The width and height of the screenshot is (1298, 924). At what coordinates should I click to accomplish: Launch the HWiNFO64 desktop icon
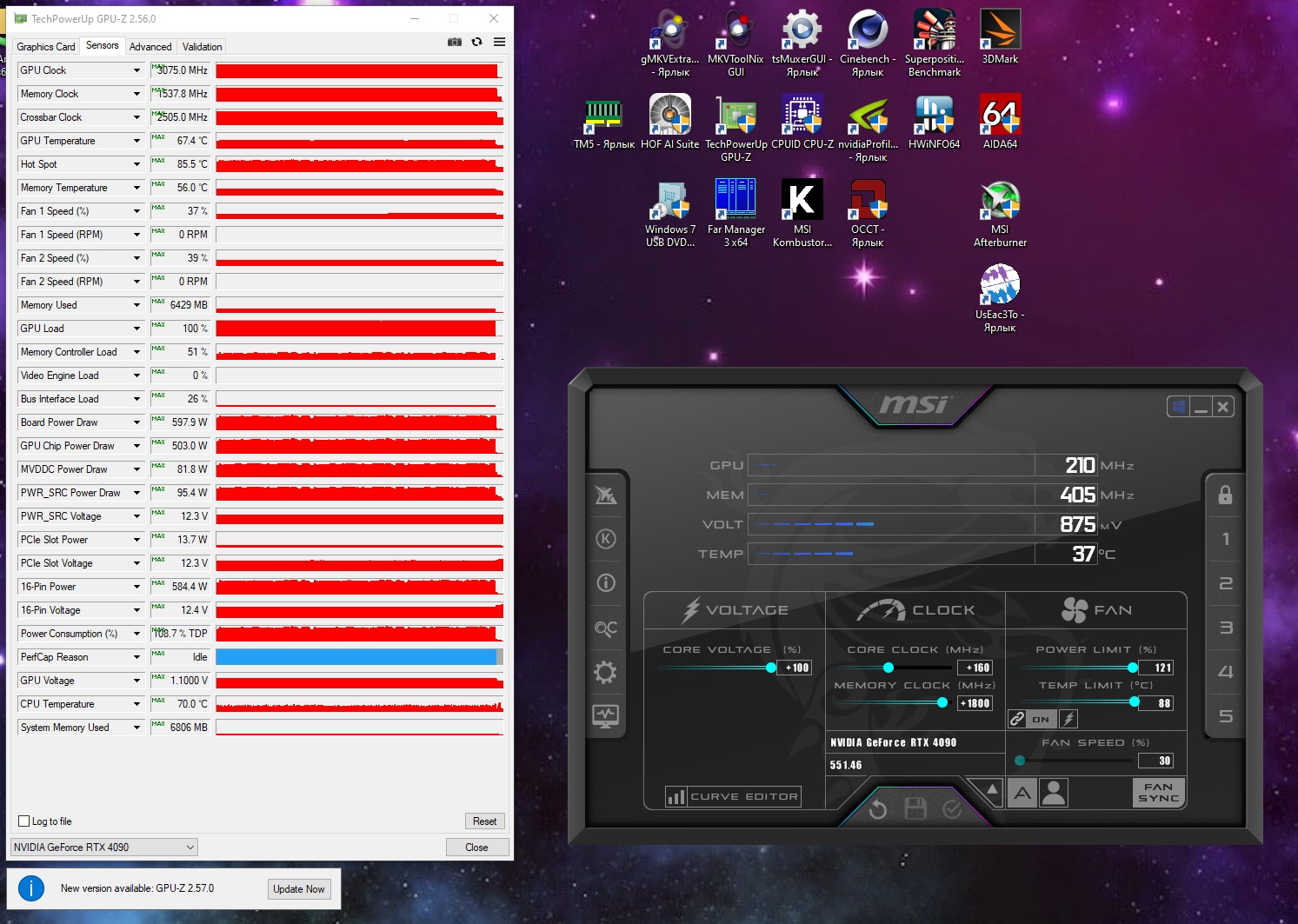tap(935, 122)
